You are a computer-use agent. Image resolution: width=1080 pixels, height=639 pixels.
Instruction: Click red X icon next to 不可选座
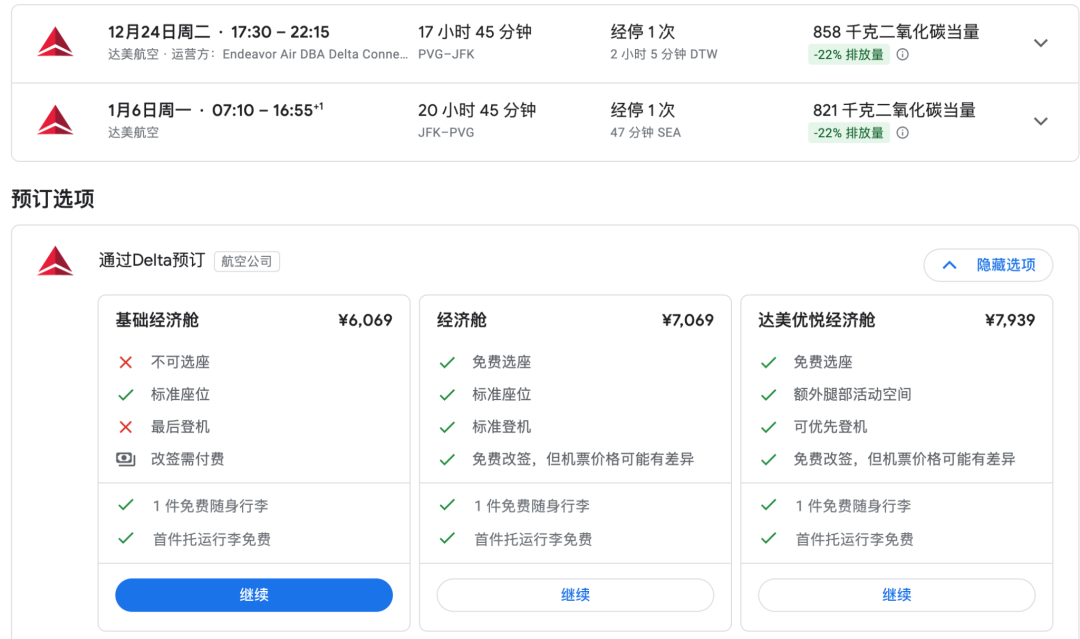pyautogui.click(x=125, y=362)
